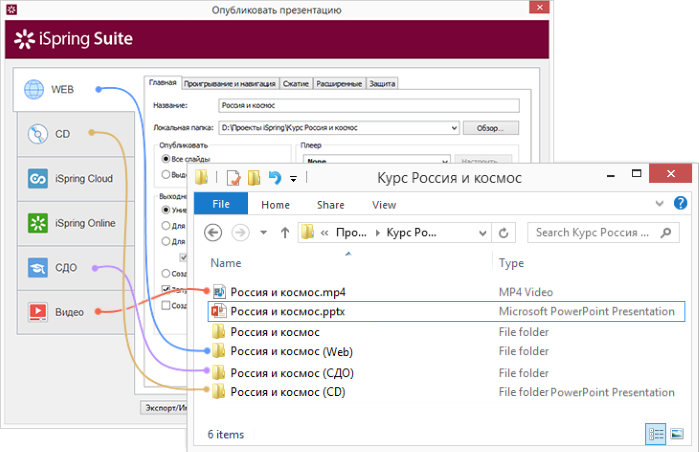The height and width of the screenshot is (452, 699).
Task: Switch to Details view icon
Action: pos(655,434)
